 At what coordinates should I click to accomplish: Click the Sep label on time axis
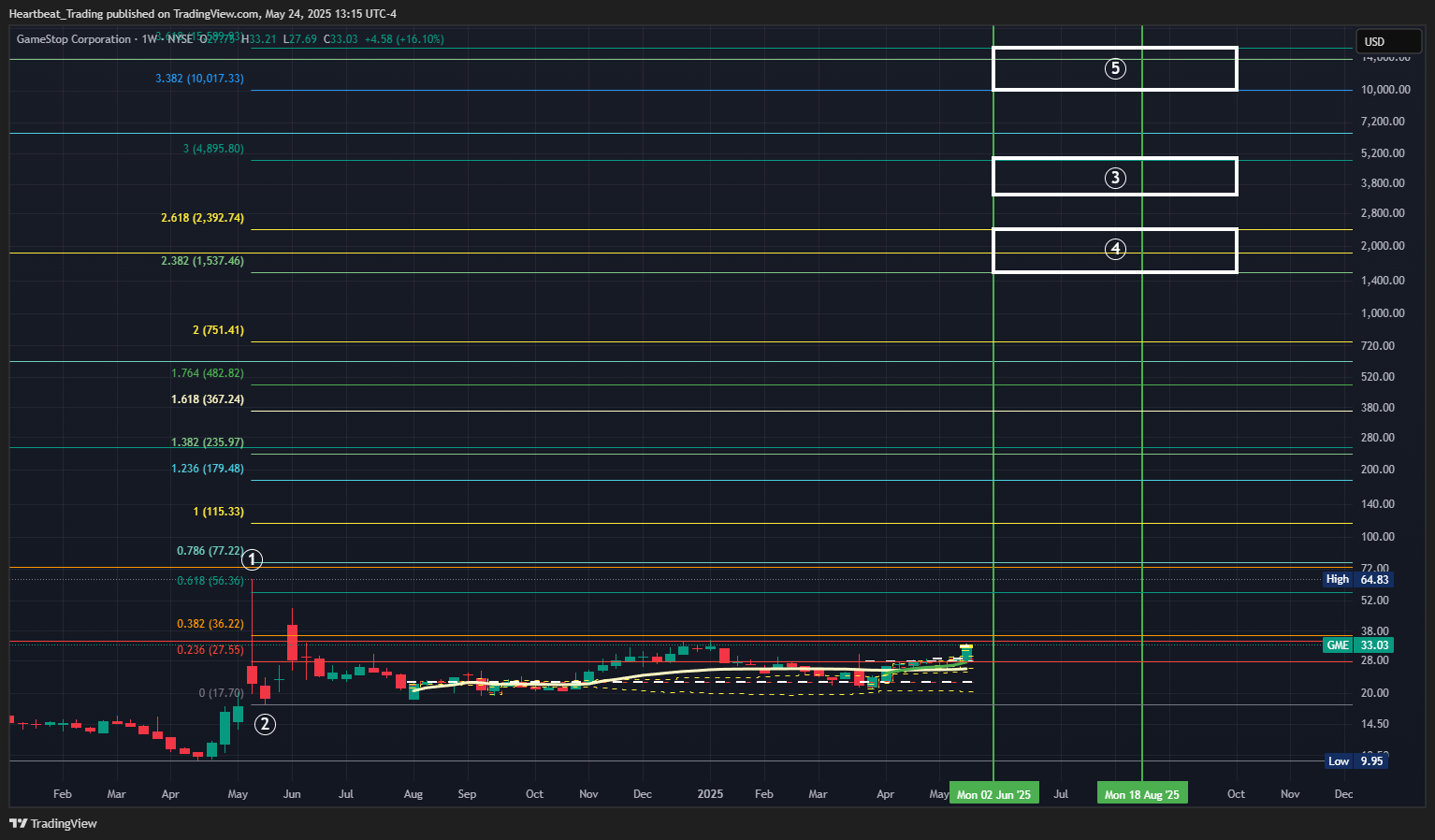pyautogui.click(x=467, y=794)
